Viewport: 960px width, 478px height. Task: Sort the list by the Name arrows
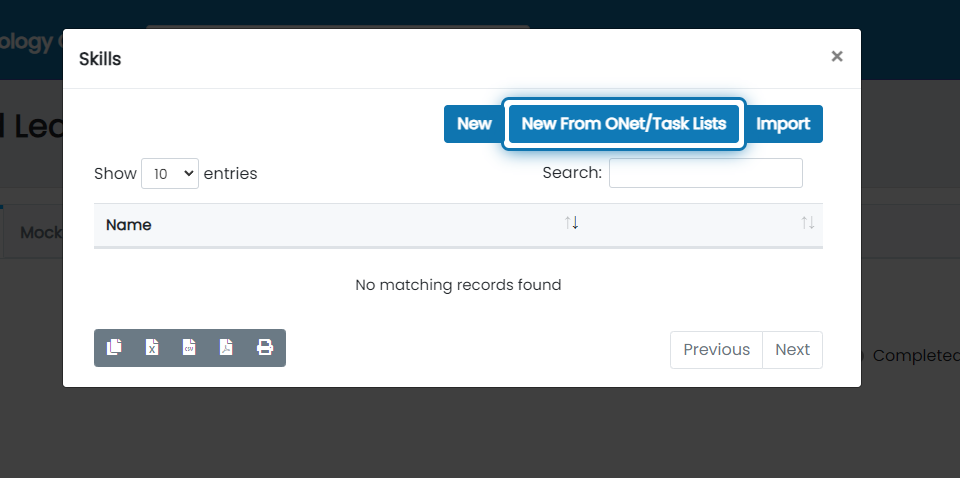(x=571, y=223)
